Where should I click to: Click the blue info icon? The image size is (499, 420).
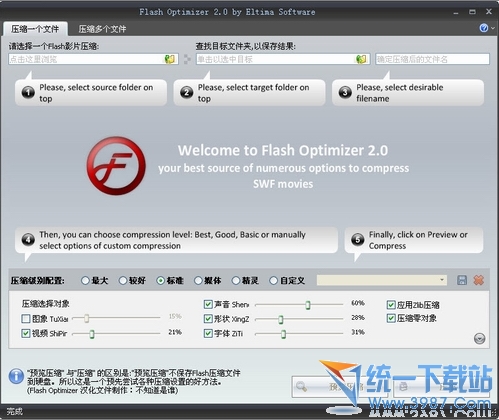point(16,376)
